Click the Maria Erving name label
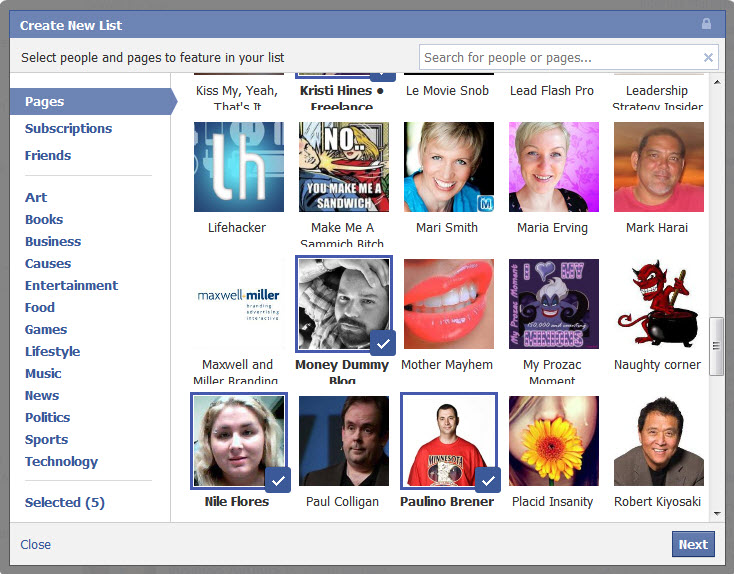Screen dimensions: 734x574 (x=552, y=228)
